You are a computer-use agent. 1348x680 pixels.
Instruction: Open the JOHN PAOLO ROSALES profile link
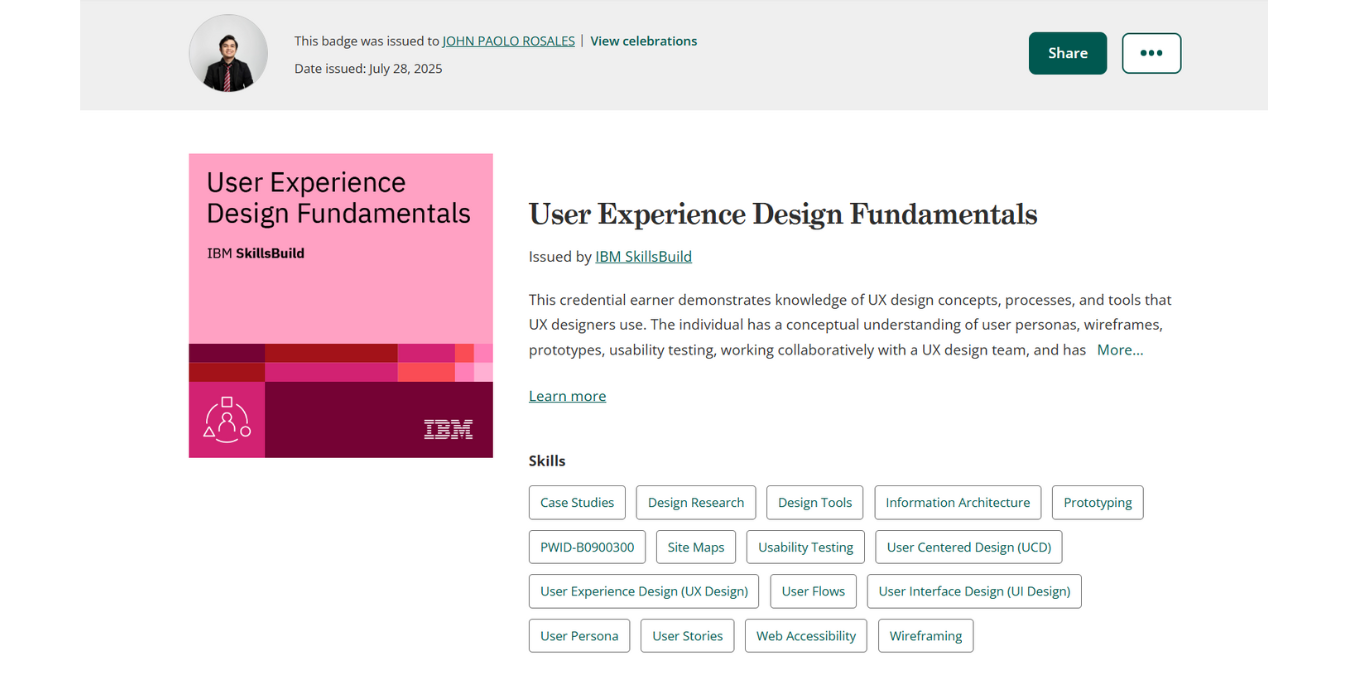coord(508,40)
